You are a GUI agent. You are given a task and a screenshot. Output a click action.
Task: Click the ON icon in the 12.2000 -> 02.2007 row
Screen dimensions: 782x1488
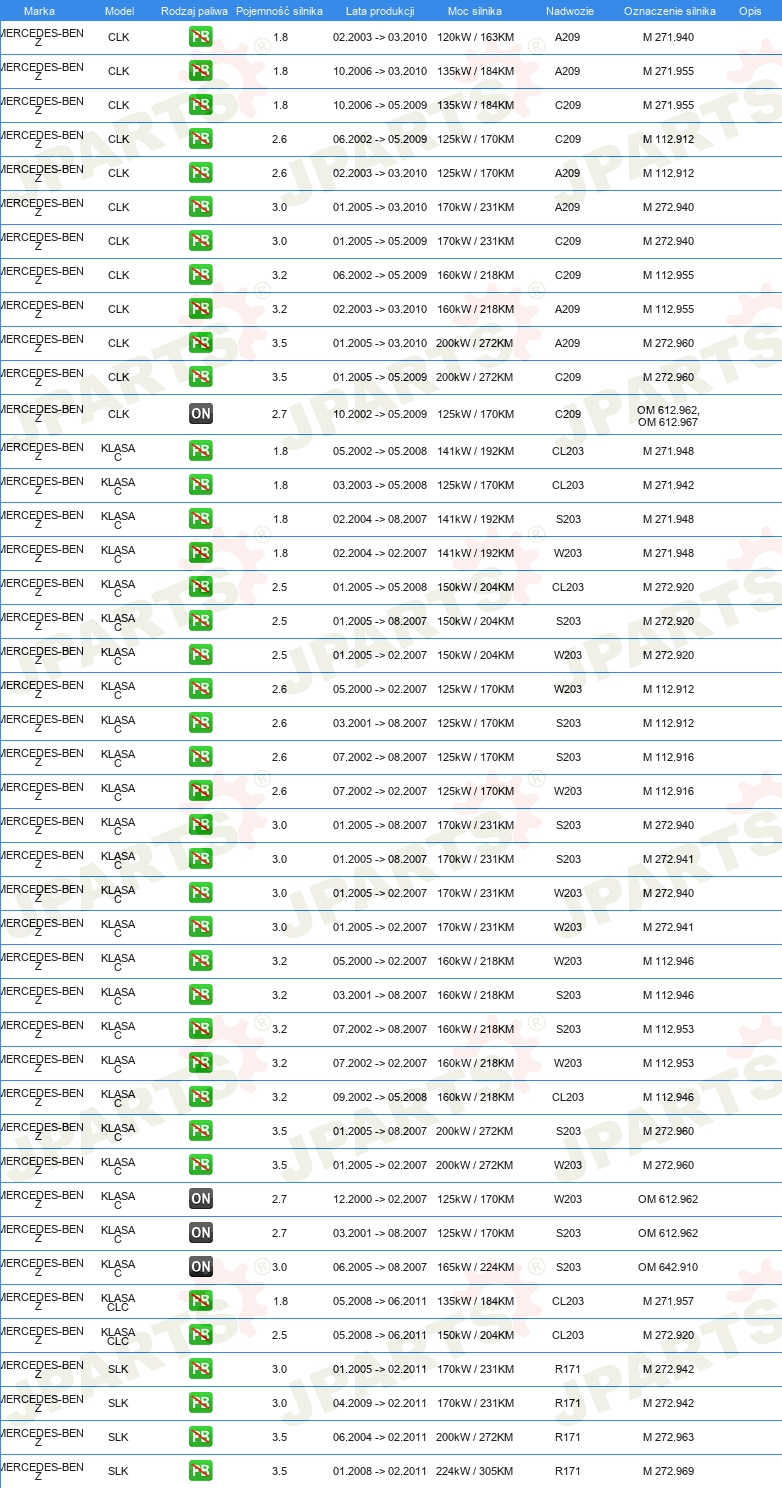tap(201, 1199)
